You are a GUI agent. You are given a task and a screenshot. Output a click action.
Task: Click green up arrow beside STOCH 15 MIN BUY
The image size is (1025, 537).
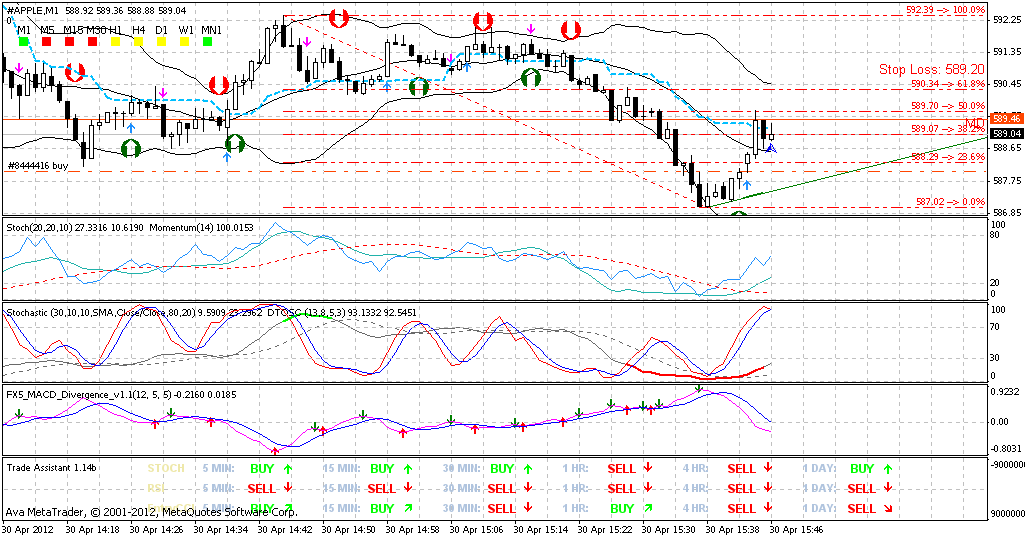coord(408,468)
